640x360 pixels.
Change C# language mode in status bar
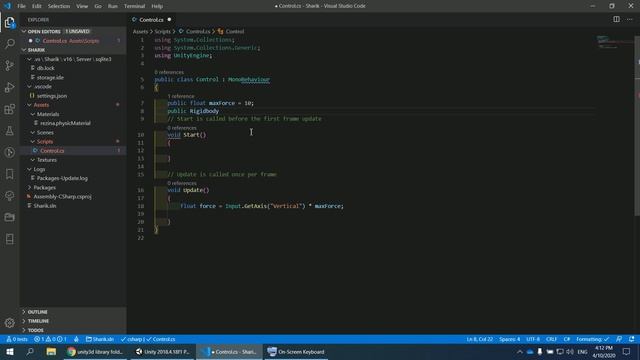pyautogui.click(x=567, y=339)
